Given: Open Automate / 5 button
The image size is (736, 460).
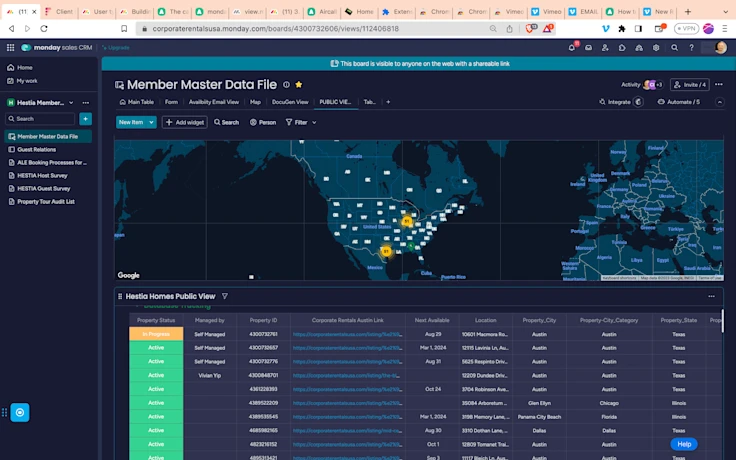Looking at the screenshot, I should point(679,102).
